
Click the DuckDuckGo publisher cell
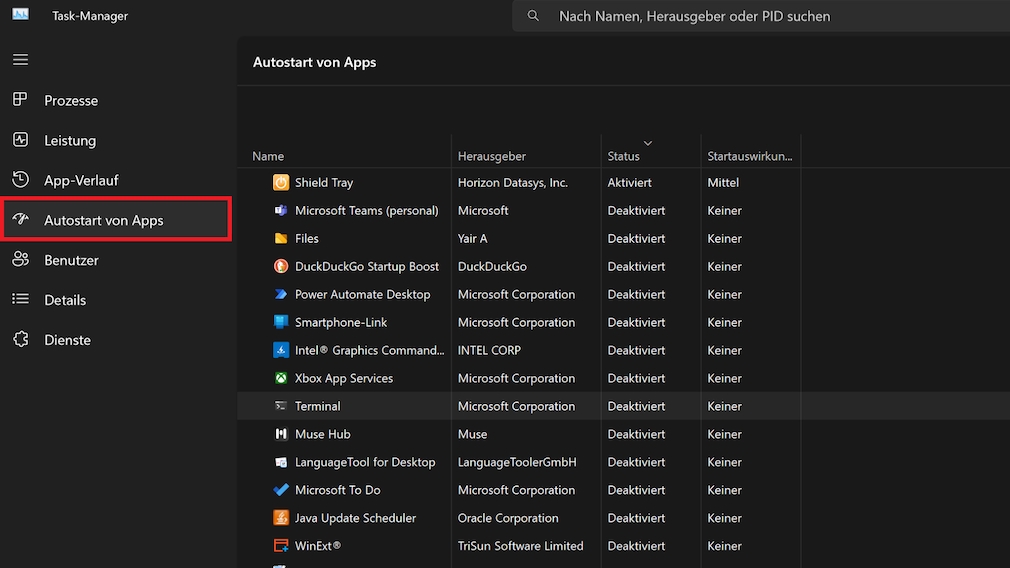point(492,266)
